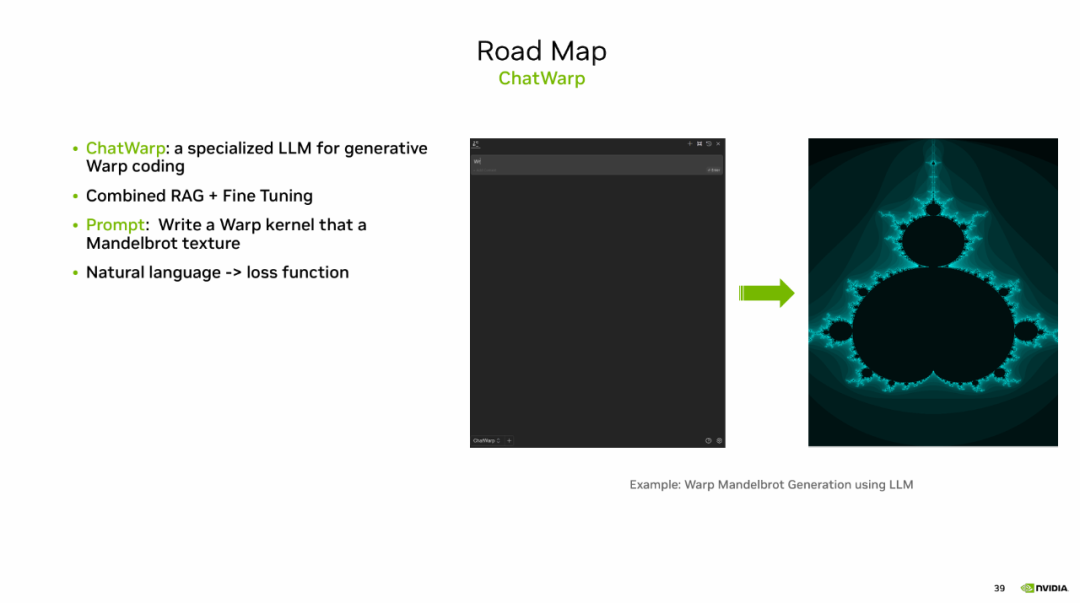Click the caption "Example: Warp Mandelbrot Generation using LLM"
The image size is (1080, 603).
click(771, 484)
